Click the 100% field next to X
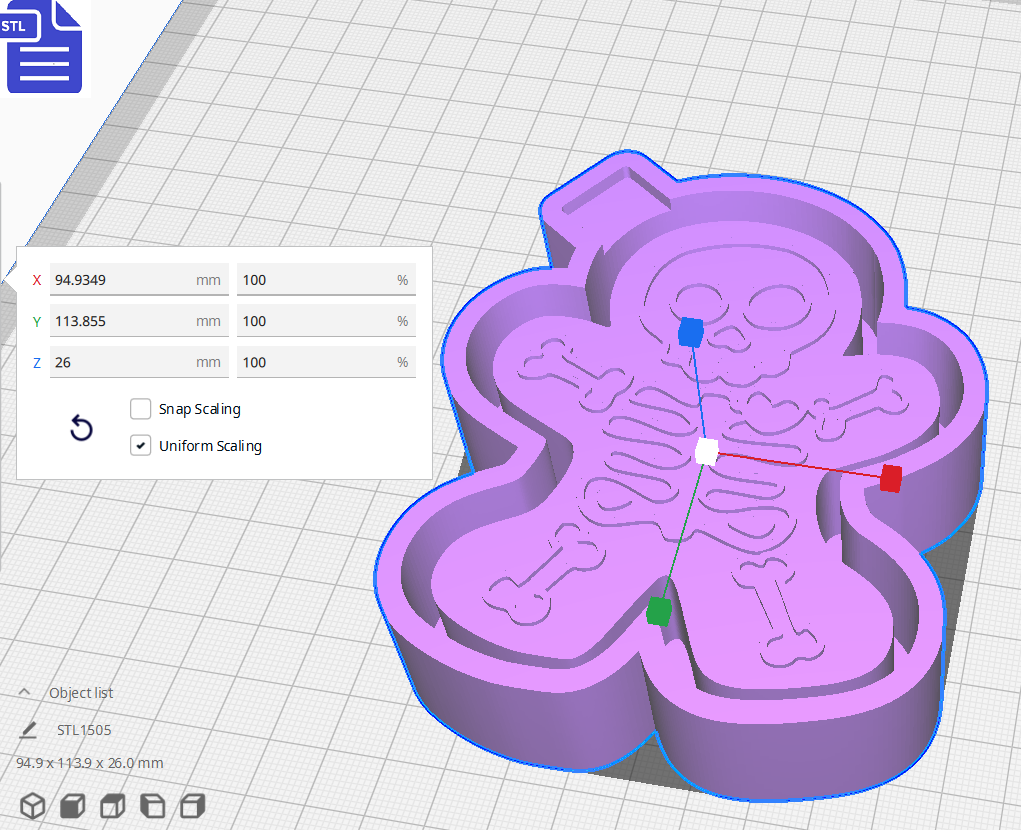 (x=325, y=279)
